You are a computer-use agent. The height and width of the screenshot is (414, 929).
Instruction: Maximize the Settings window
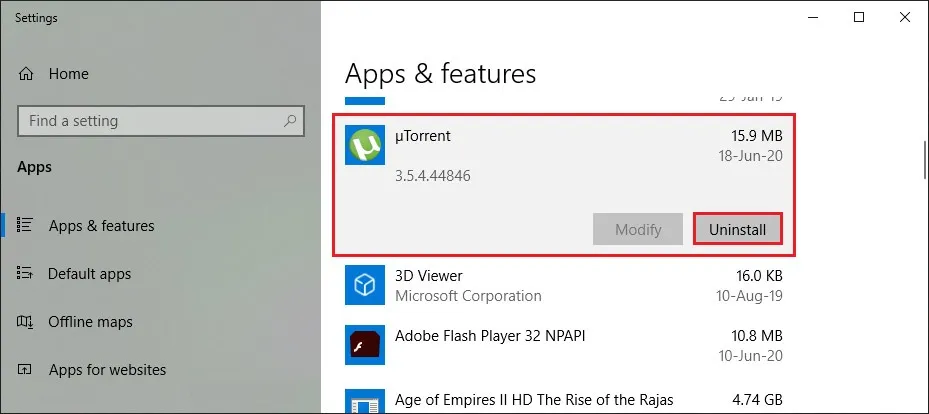point(859,17)
